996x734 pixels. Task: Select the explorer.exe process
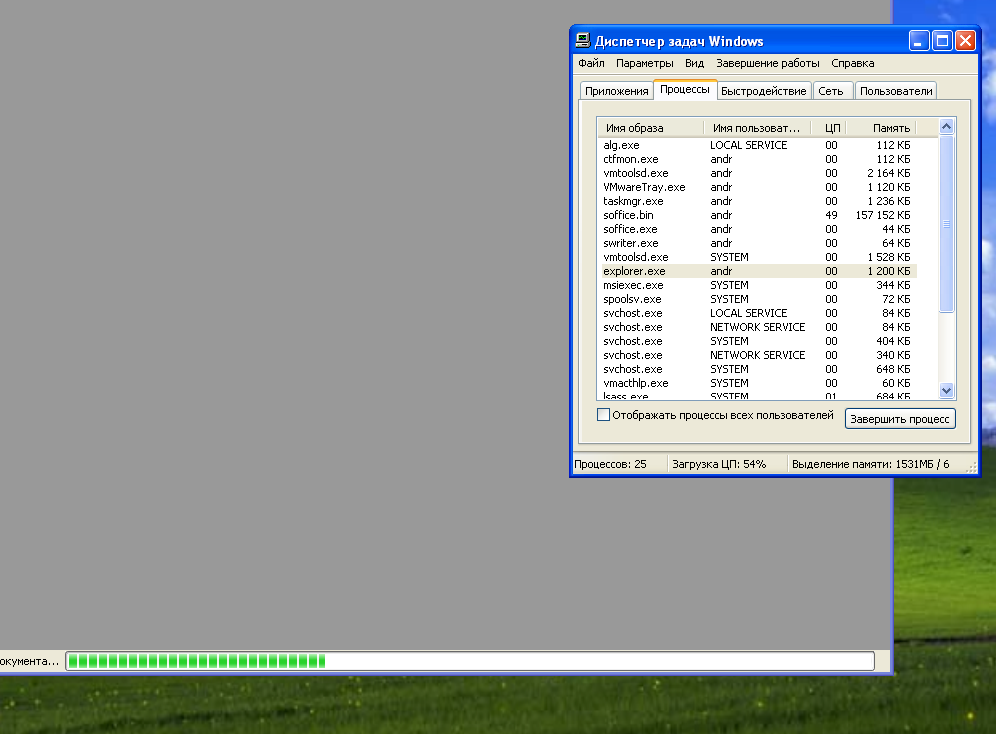tap(758, 270)
